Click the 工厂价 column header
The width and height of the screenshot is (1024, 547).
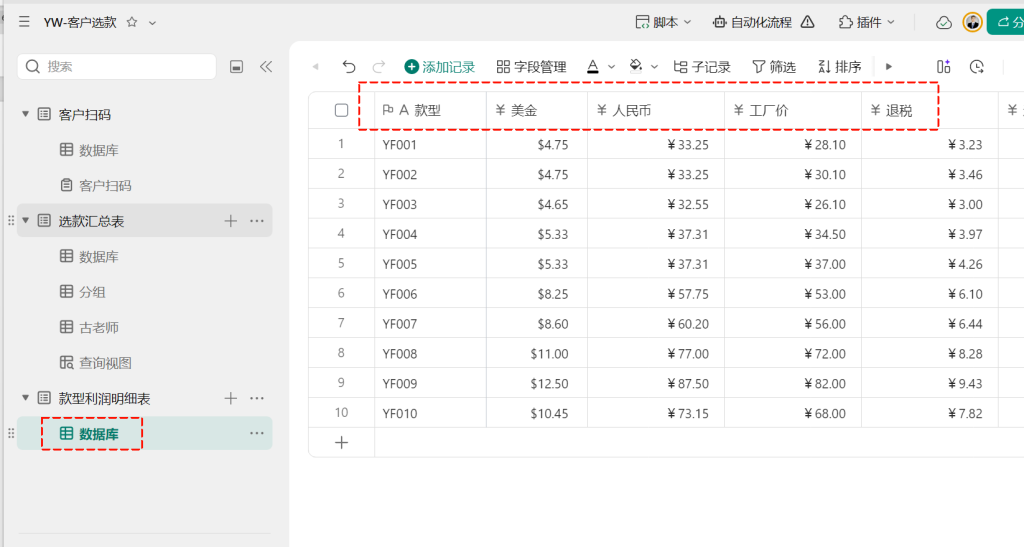[793, 110]
